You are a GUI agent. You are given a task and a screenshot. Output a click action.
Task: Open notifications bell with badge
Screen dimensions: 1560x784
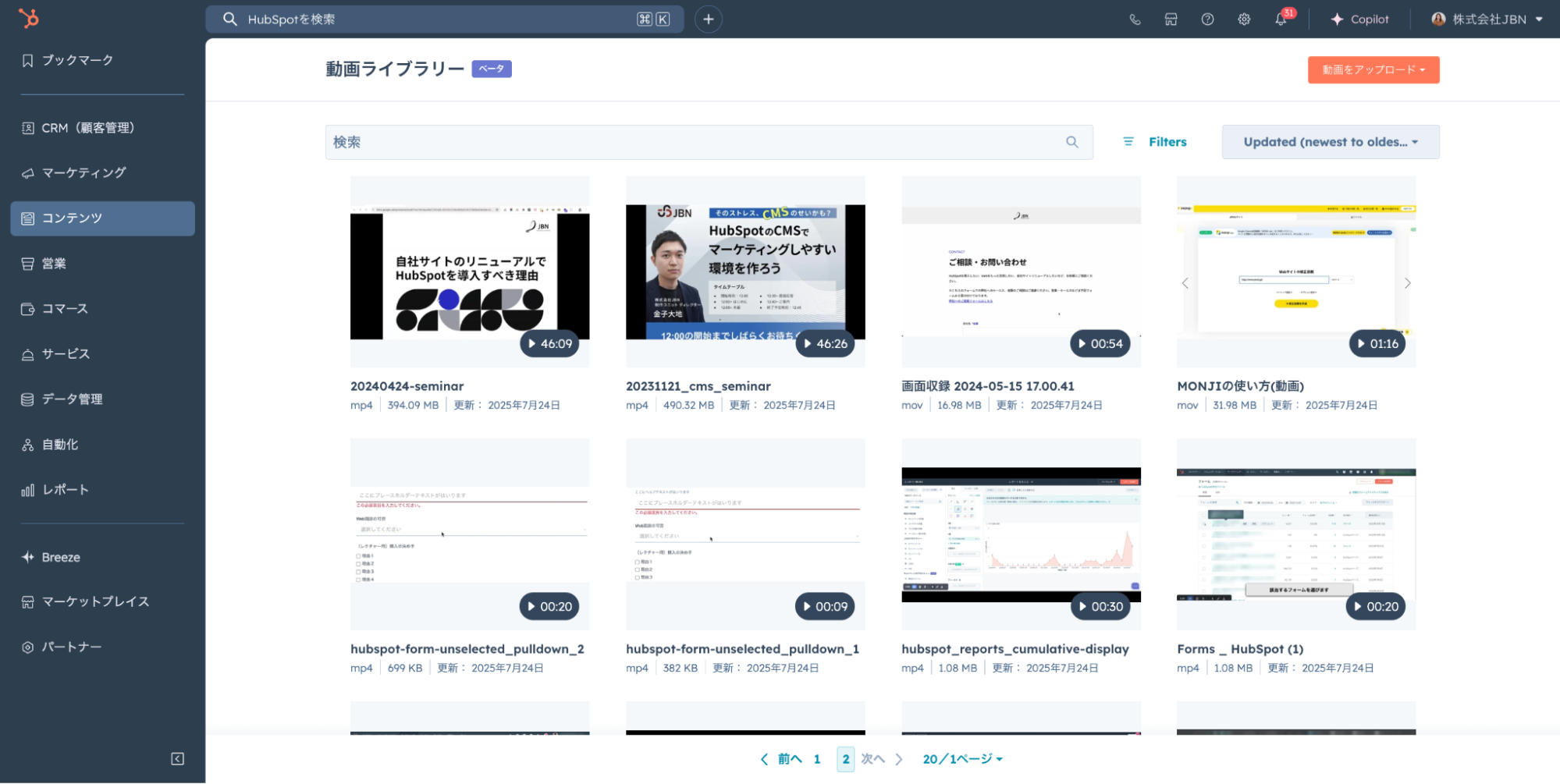coord(1281,19)
